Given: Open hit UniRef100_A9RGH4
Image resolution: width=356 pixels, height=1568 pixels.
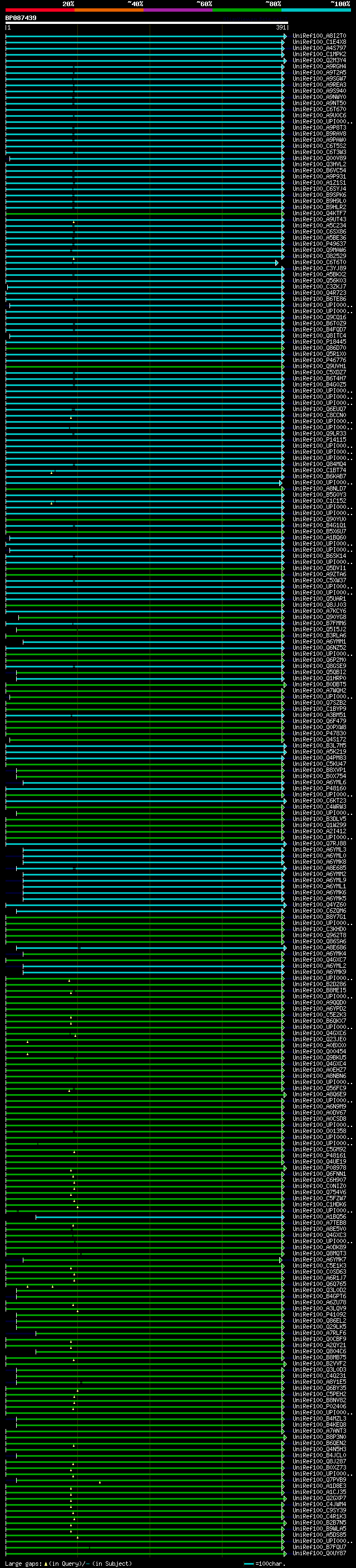Looking at the screenshot, I should 319,66.
